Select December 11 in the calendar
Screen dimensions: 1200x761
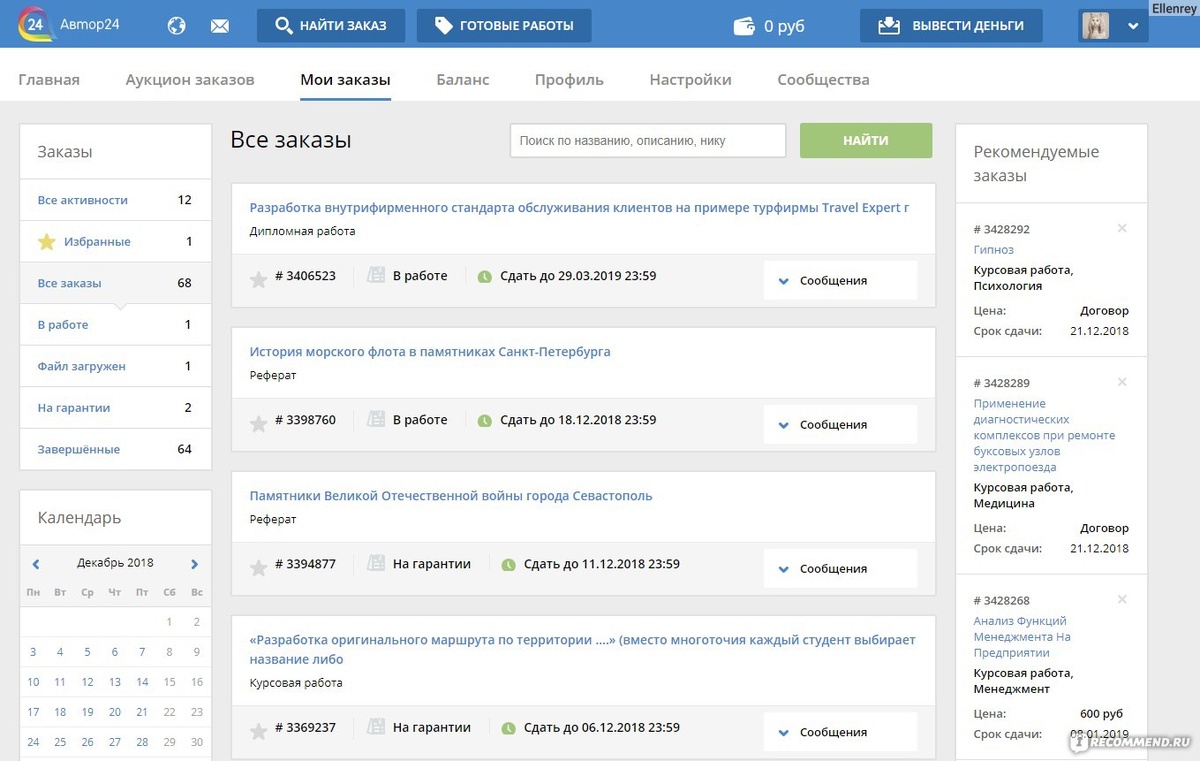(x=60, y=682)
